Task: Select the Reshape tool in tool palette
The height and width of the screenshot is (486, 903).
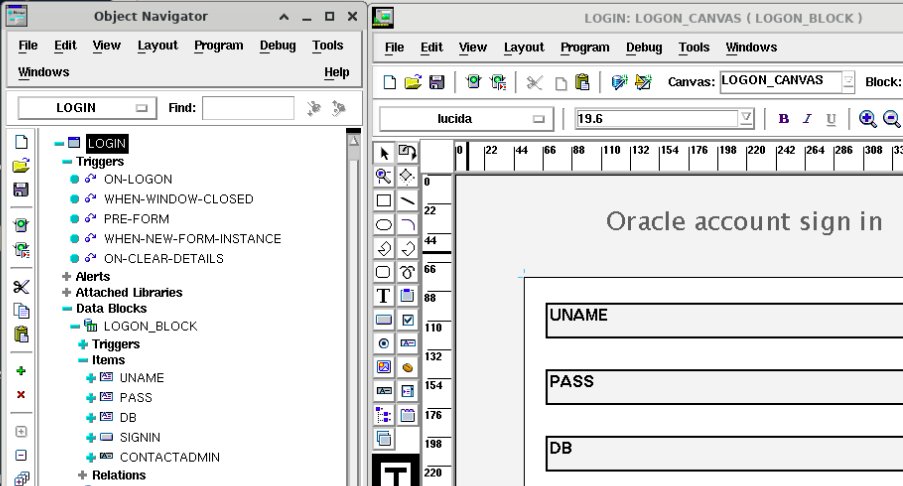Action: 407,176
